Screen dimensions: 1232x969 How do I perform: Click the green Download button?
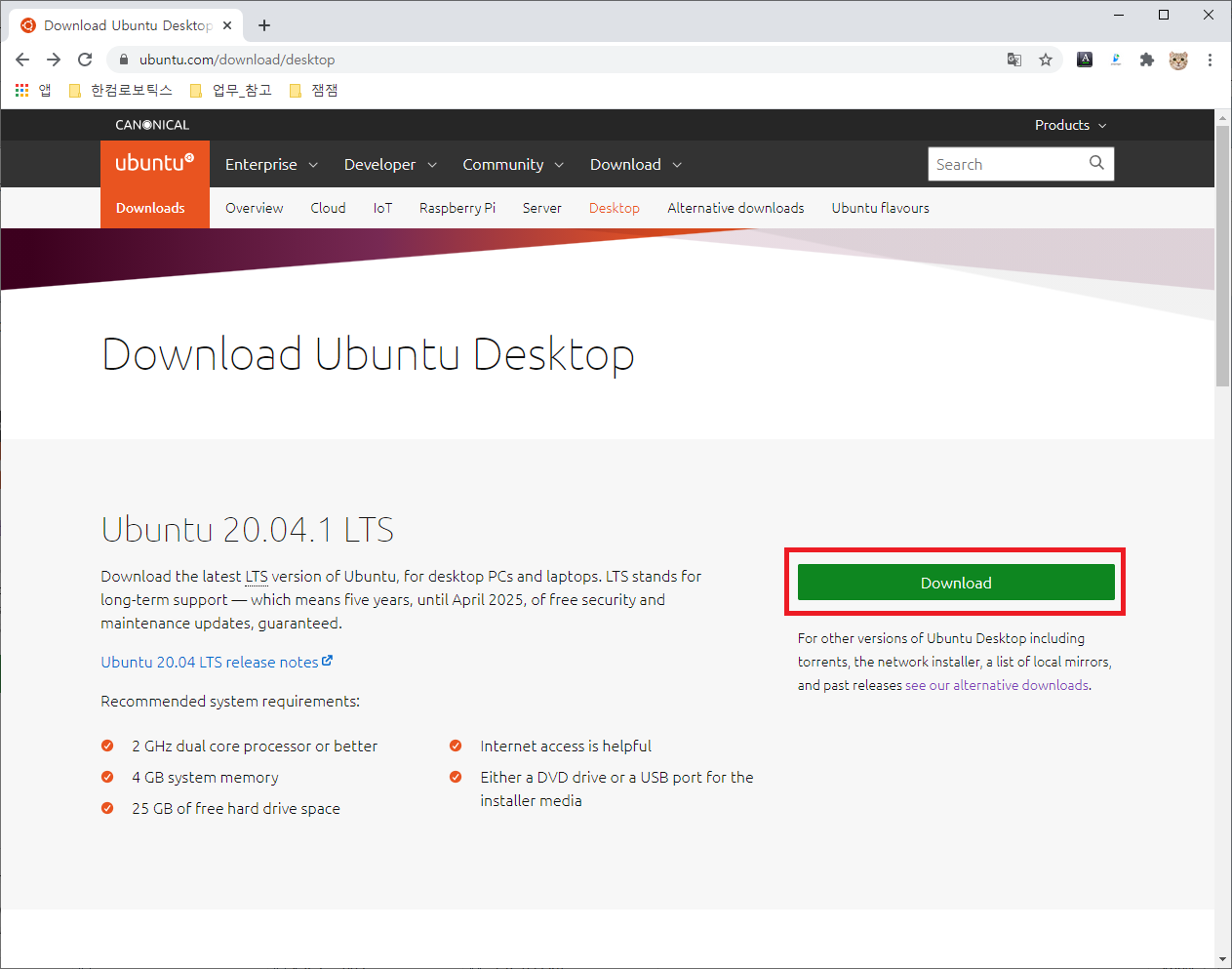coord(956,583)
